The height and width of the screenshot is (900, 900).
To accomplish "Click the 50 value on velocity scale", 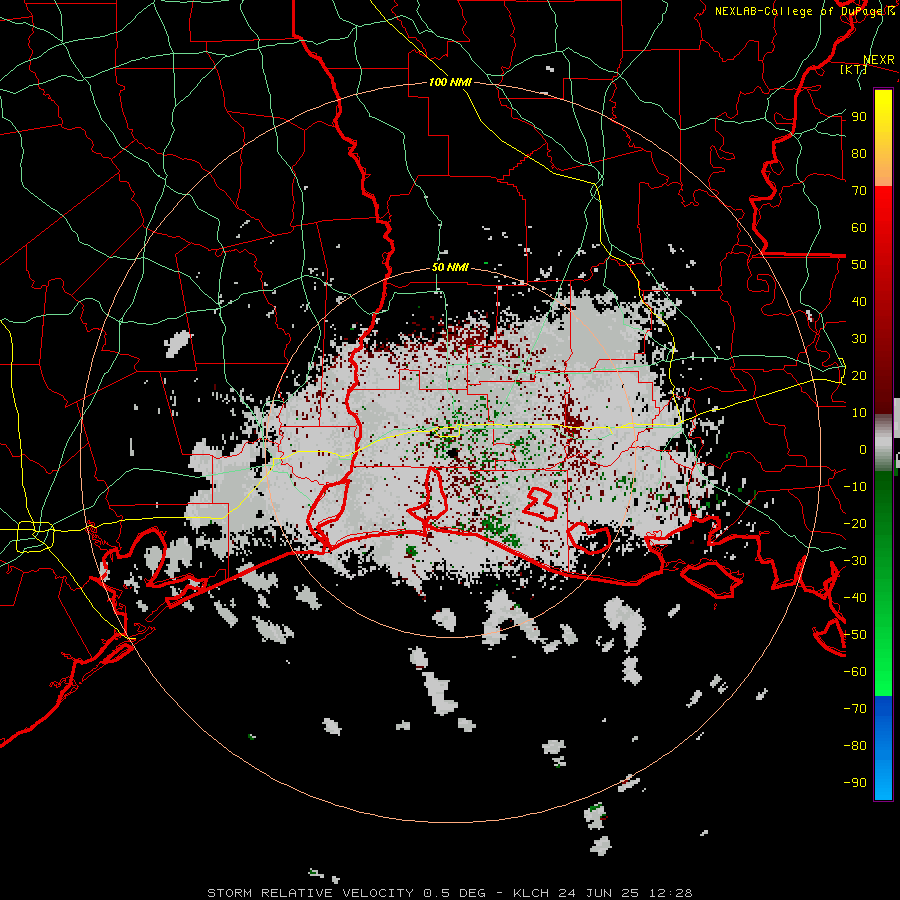I will coord(859,265).
